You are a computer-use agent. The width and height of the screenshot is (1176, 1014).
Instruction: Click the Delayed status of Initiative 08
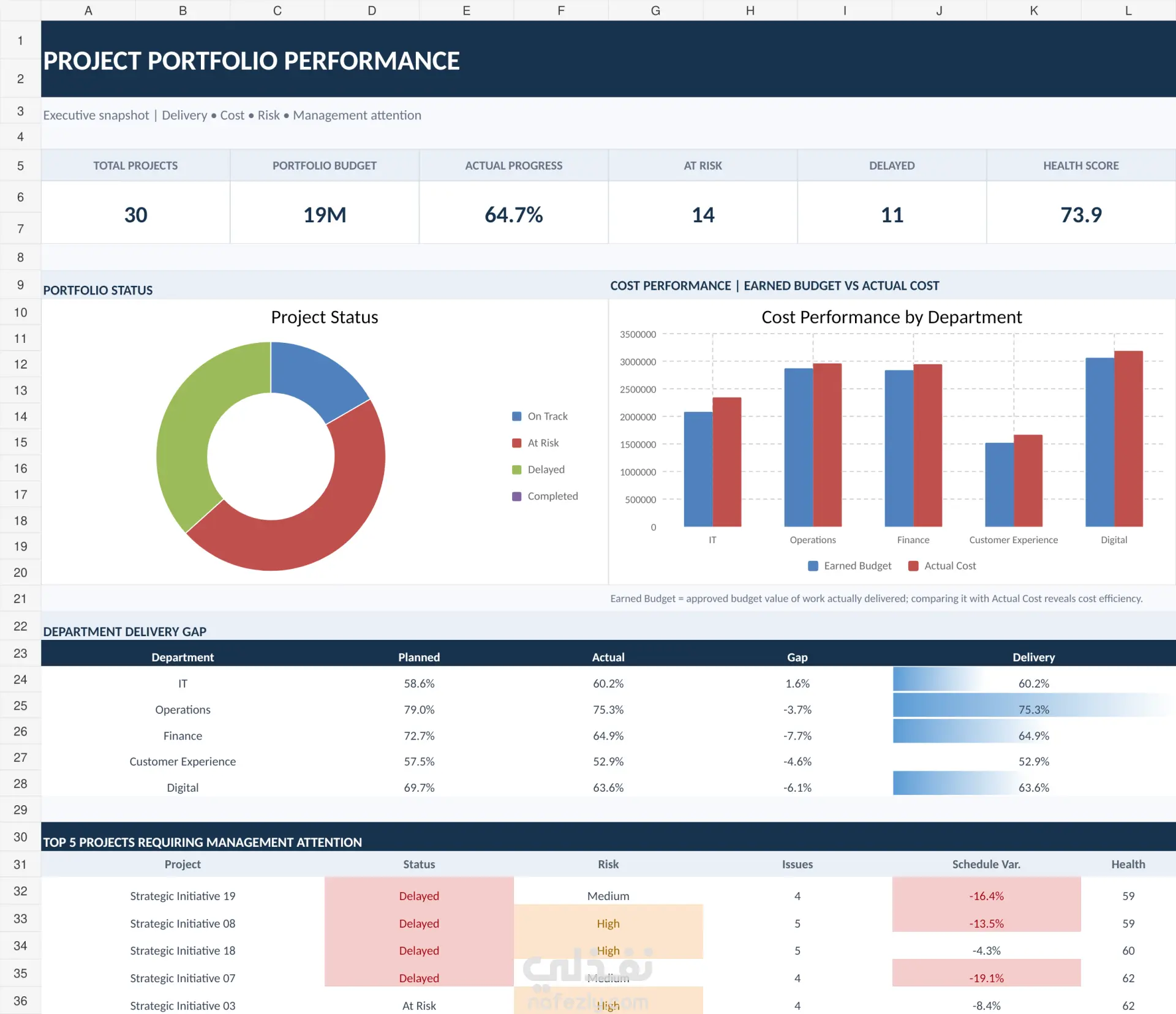(419, 923)
